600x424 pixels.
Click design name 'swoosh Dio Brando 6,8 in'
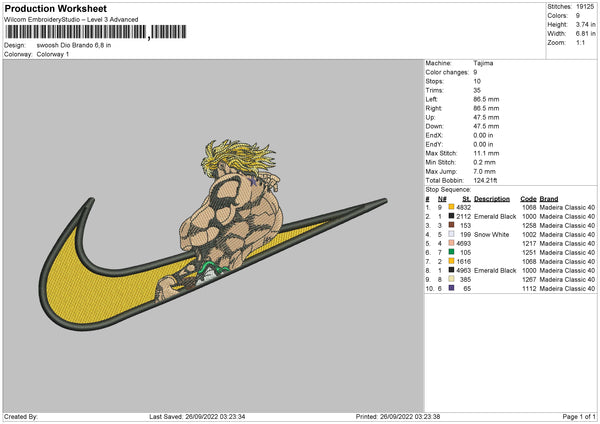coord(74,45)
